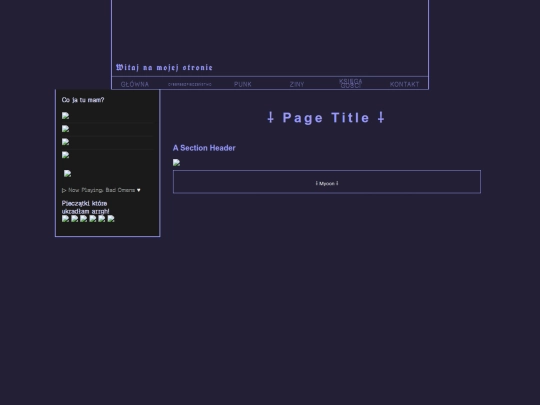Click the 'Page Title' heading
This screenshot has width=540, height=405.
click(x=326, y=118)
